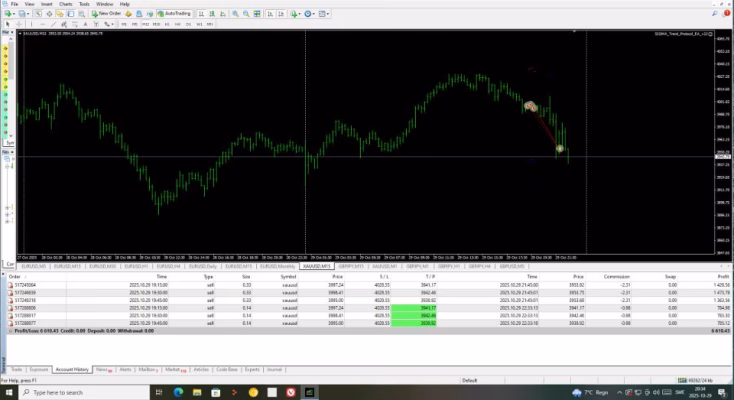Toggle the Navigator panel toolbar icon

click(x=60, y=14)
